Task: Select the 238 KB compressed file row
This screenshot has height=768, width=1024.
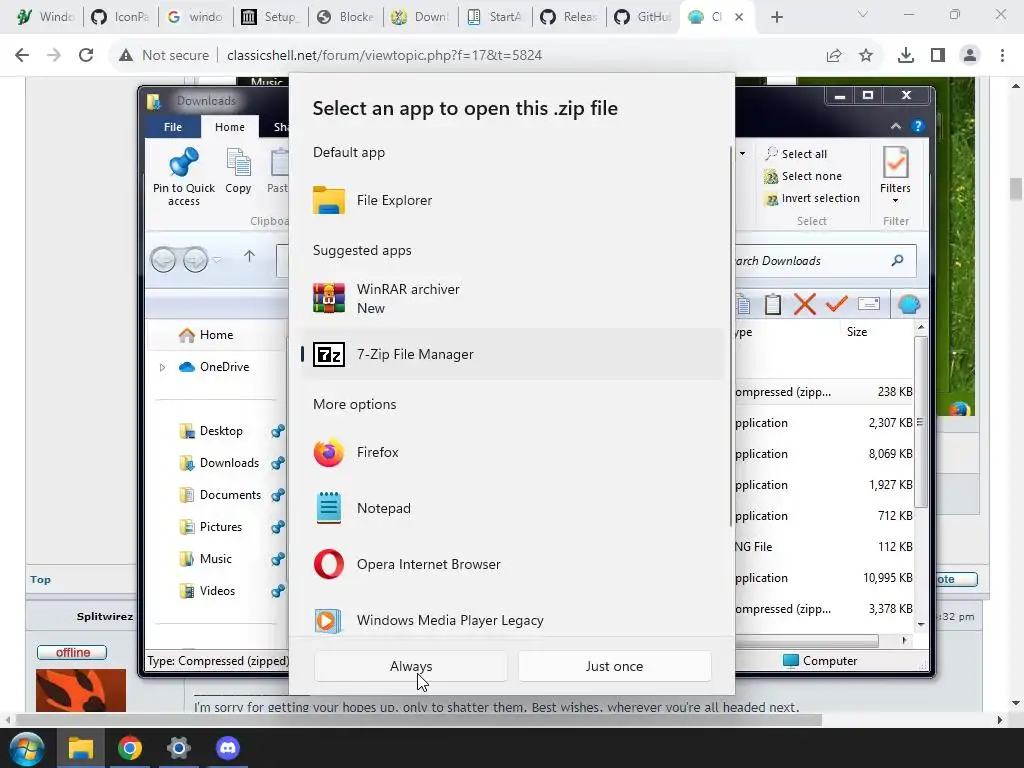Action: pos(824,392)
